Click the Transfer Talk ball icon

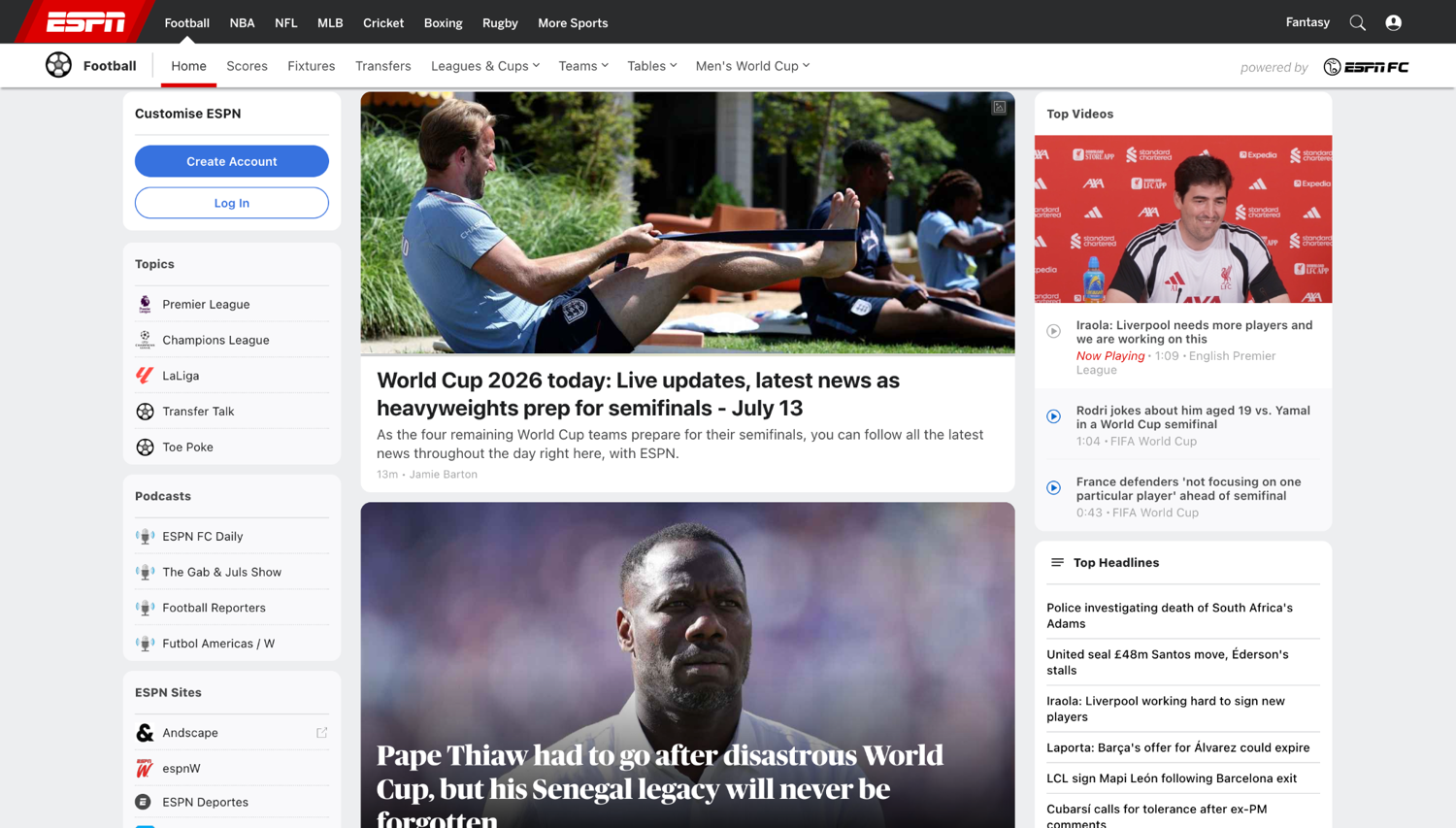[145, 412]
